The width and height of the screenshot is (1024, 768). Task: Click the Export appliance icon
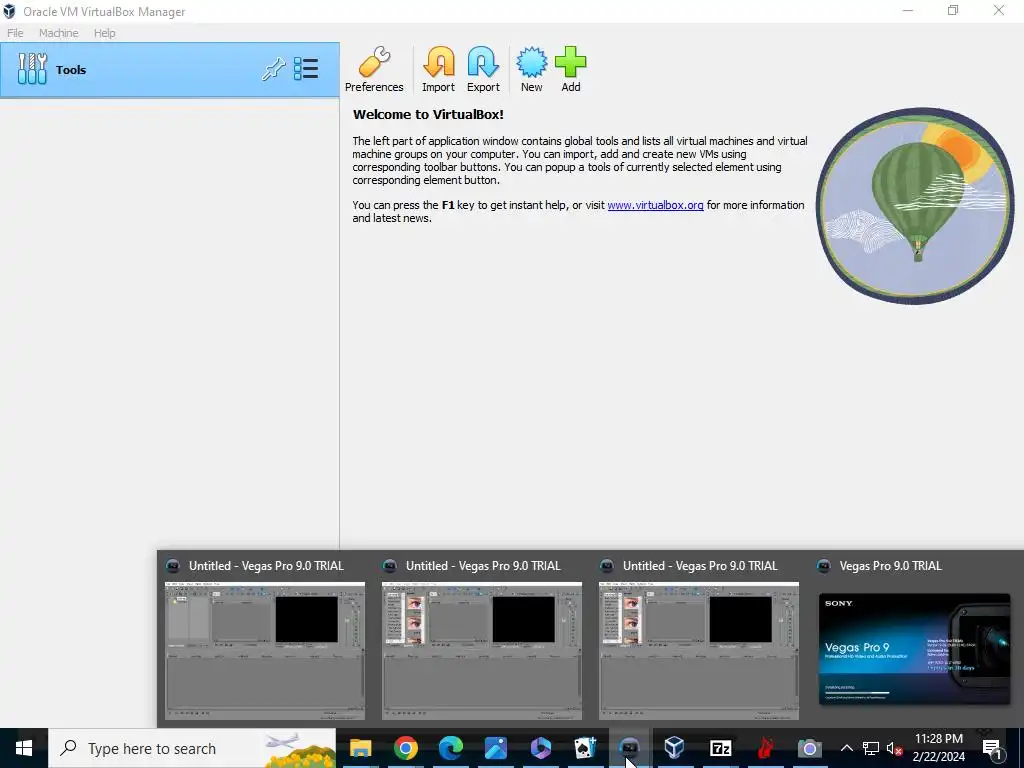[483, 69]
